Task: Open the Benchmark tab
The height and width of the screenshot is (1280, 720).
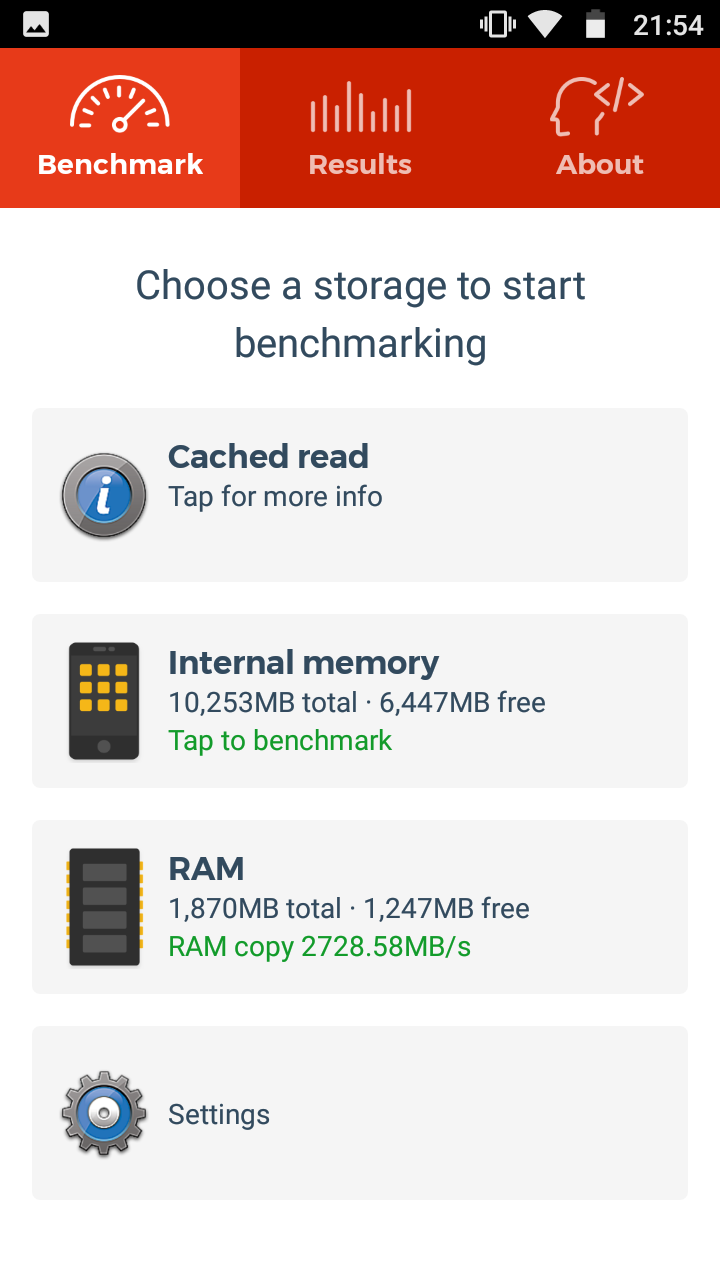Action: (120, 128)
